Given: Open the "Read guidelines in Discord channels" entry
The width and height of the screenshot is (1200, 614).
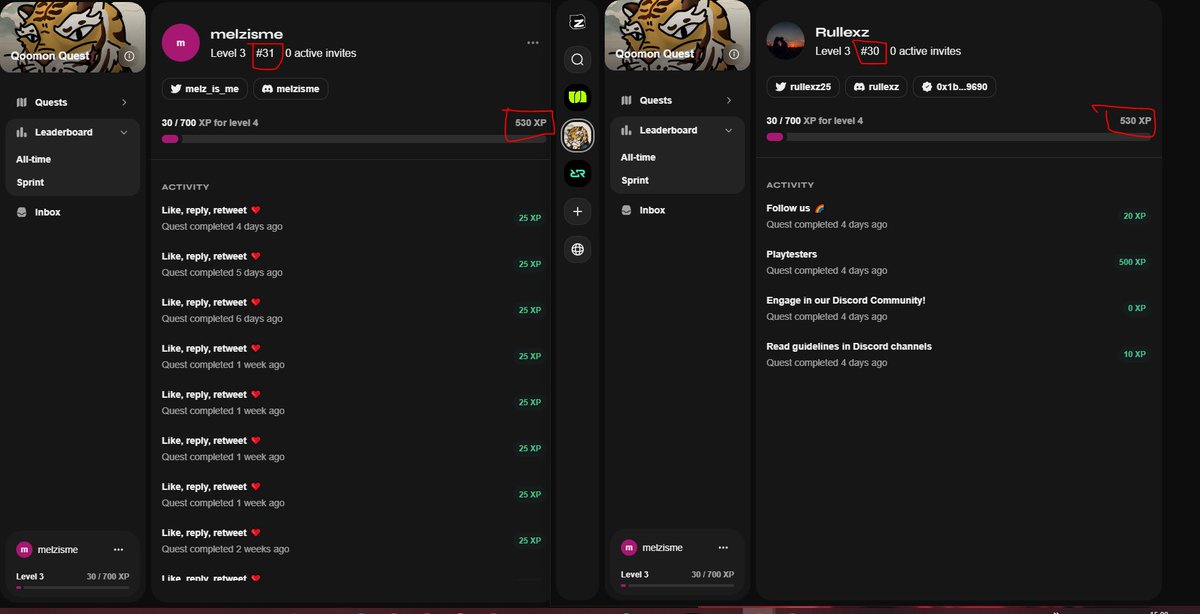Looking at the screenshot, I should tap(958, 354).
